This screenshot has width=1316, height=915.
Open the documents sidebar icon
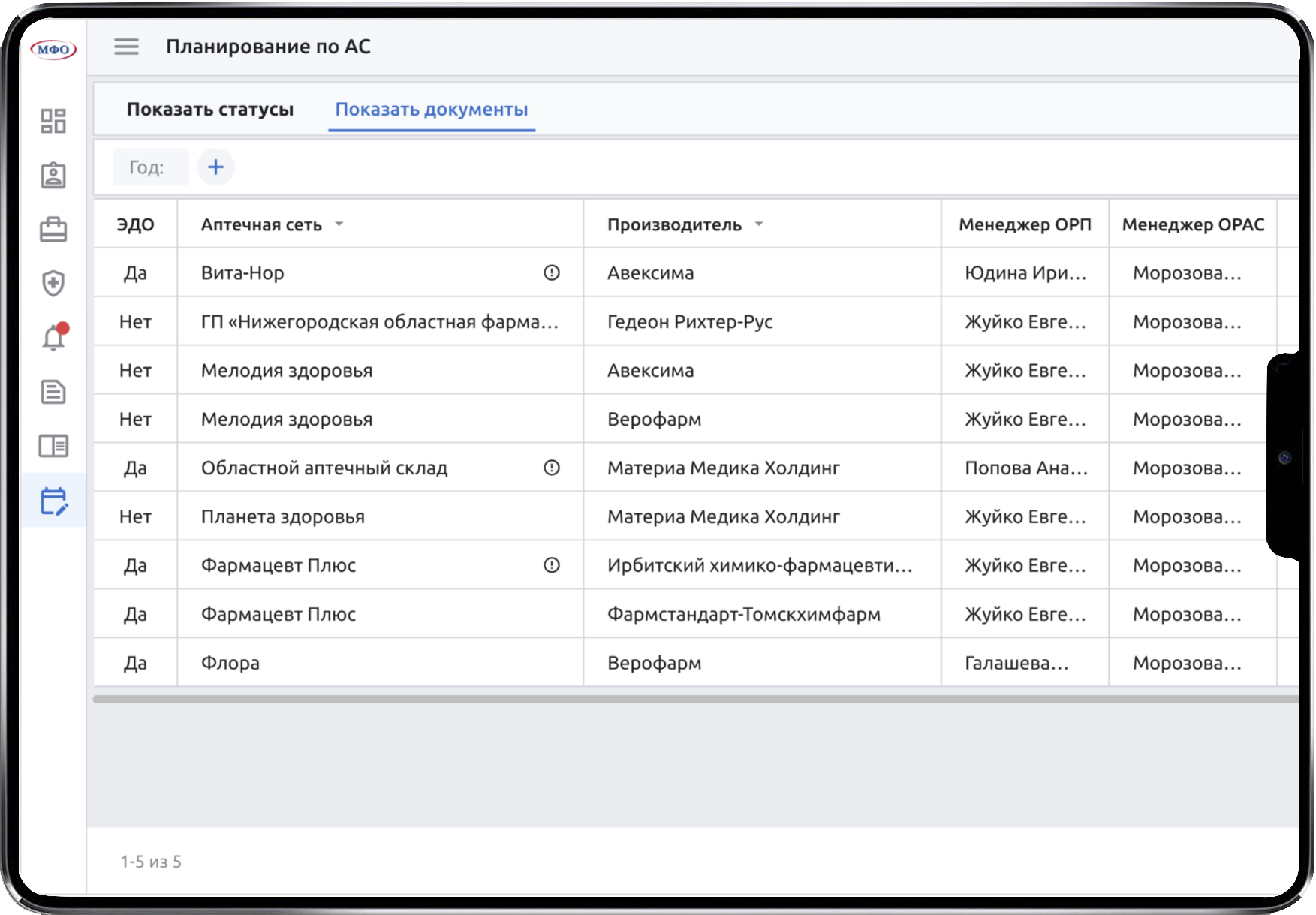[x=53, y=392]
